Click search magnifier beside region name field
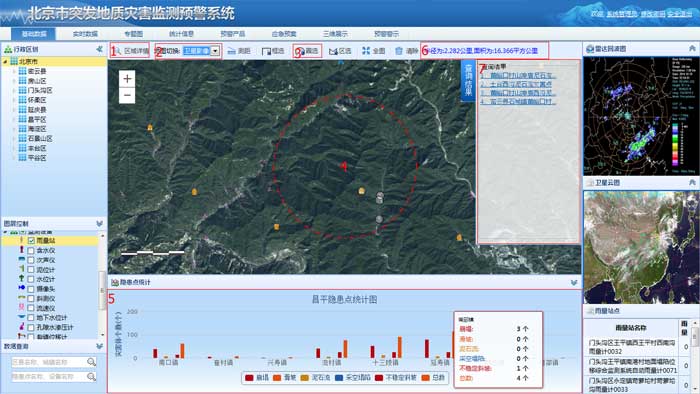Viewport: 700px width, 394px height. [92, 361]
